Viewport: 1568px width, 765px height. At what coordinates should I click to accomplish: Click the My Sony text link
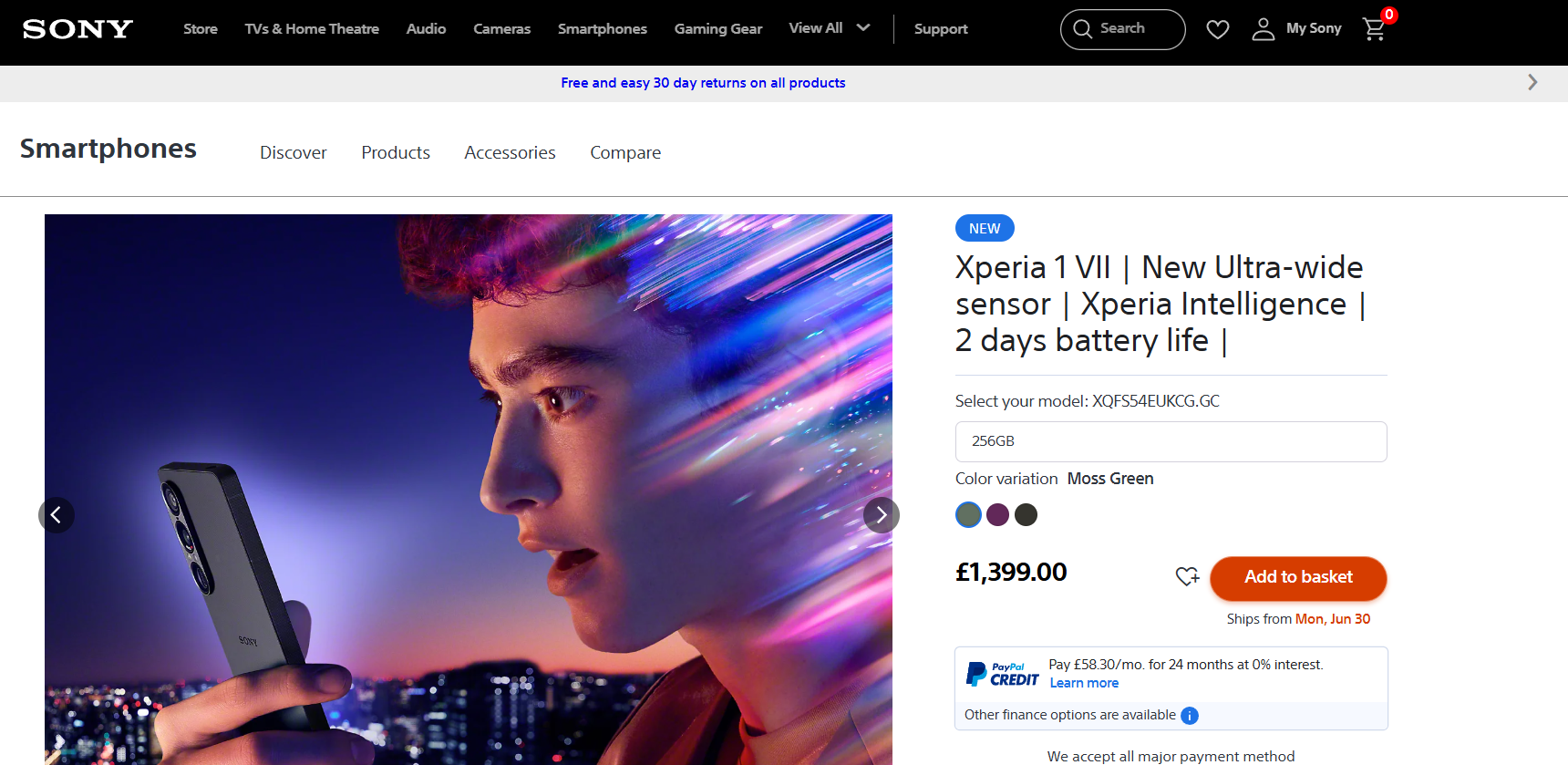pyautogui.click(x=1314, y=28)
